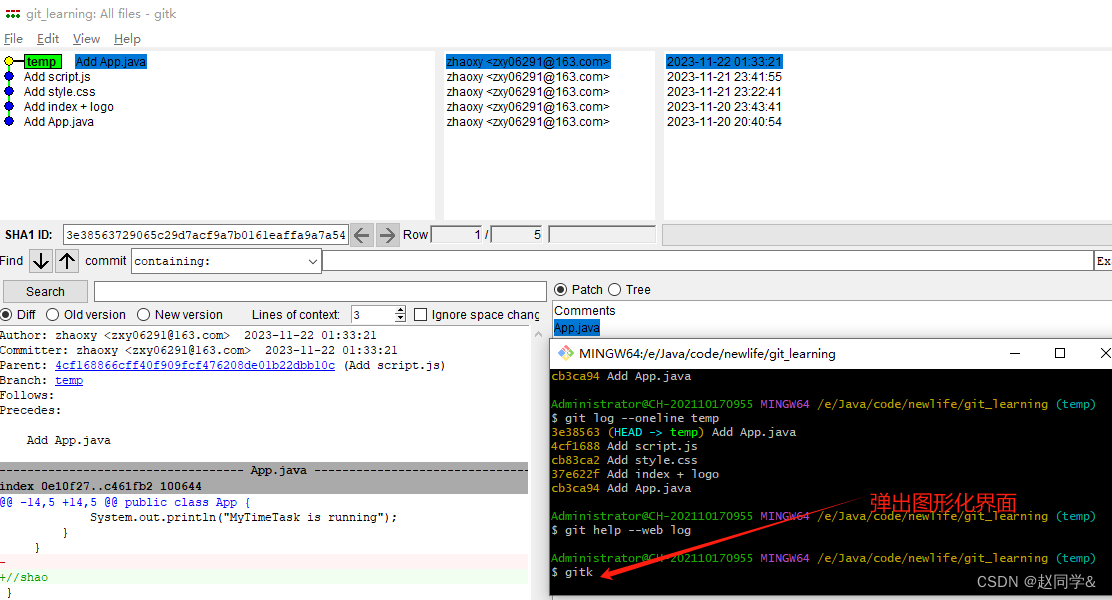
Task: Click hash 4cf1688 in the terminal
Action: pos(575,446)
